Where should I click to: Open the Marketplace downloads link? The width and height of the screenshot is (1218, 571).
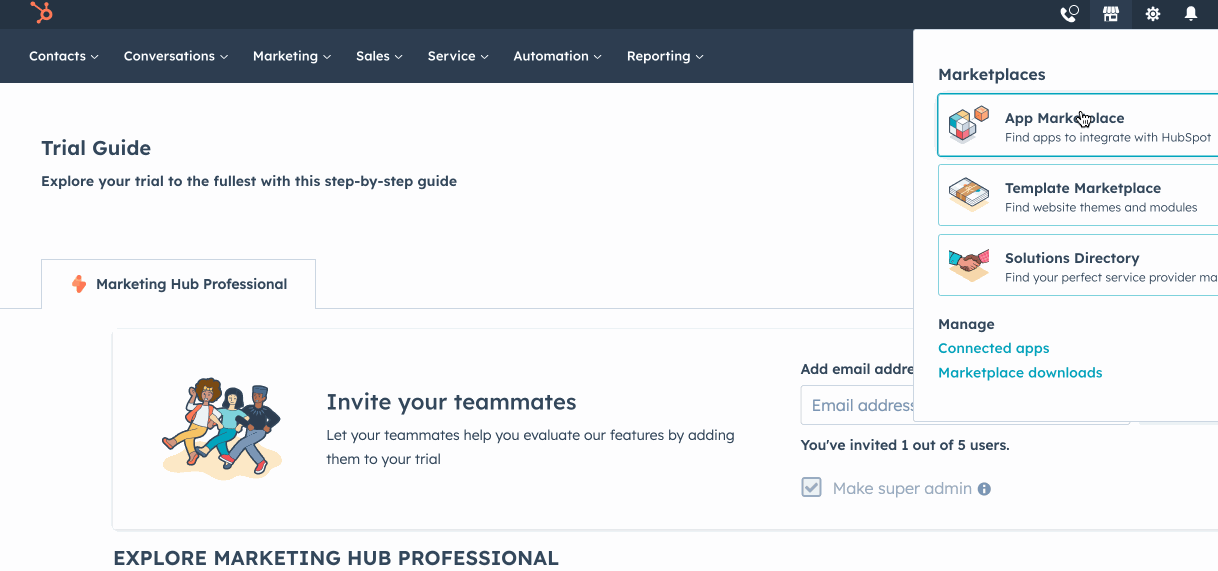pyautogui.click(x=1020, y=372)
